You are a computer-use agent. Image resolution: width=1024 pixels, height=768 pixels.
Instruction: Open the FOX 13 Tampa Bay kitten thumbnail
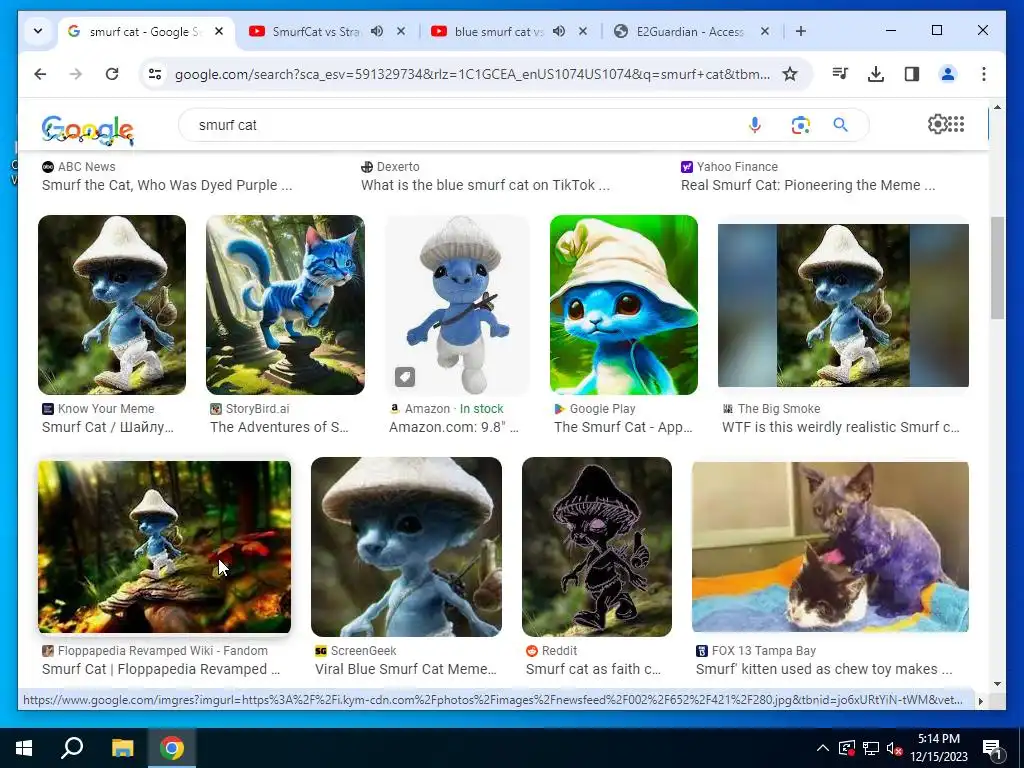coord(830,547)
